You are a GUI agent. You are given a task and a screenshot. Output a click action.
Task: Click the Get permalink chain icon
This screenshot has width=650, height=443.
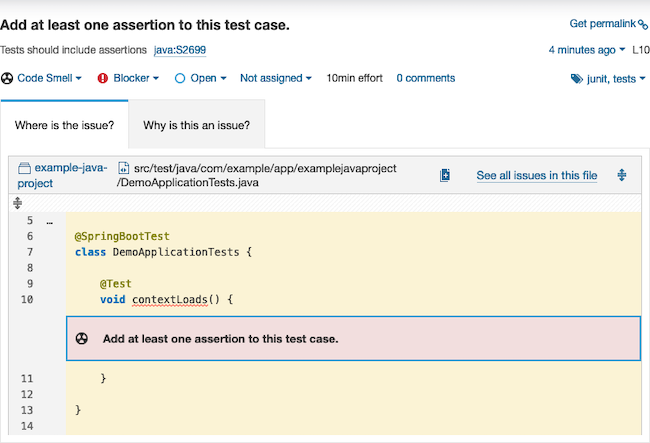[643, 25]
